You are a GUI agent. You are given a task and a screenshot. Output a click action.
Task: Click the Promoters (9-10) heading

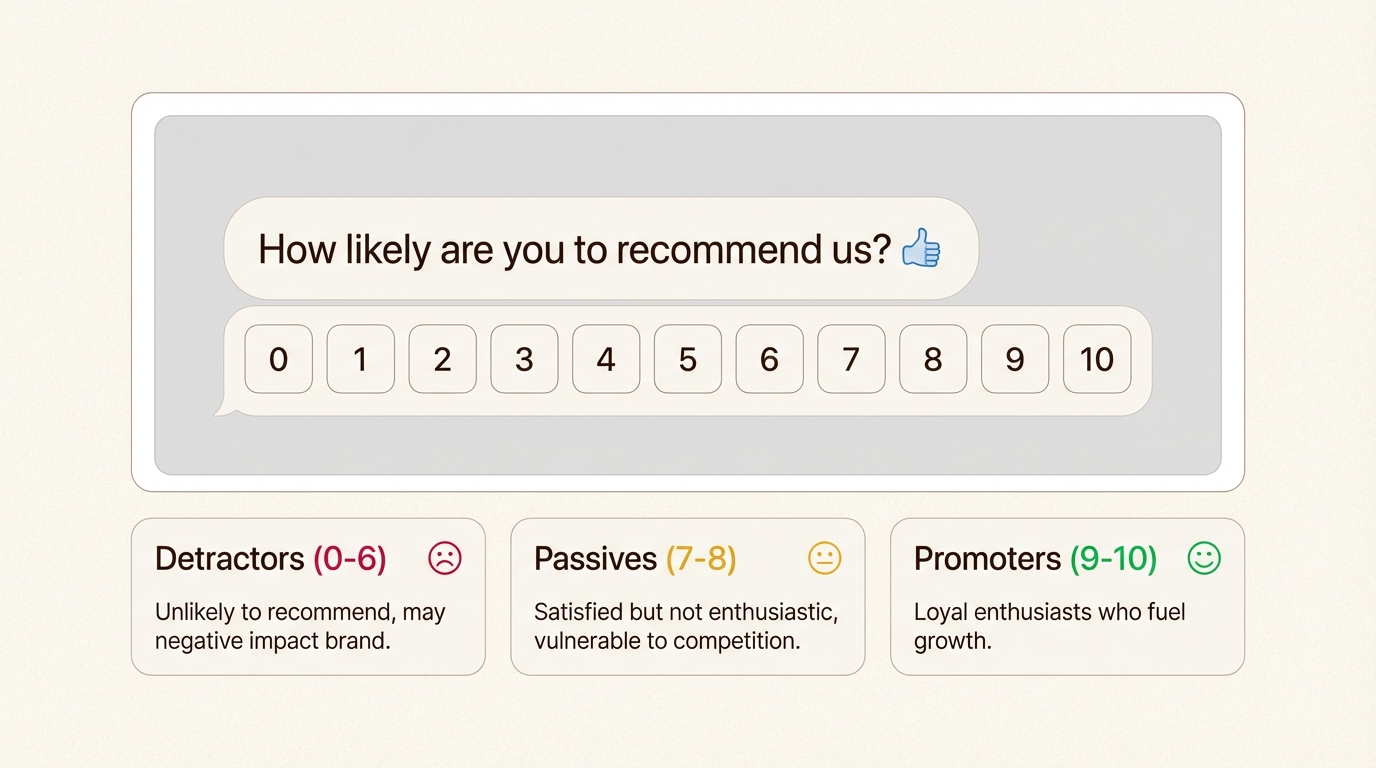click(x=1035, y=559)
